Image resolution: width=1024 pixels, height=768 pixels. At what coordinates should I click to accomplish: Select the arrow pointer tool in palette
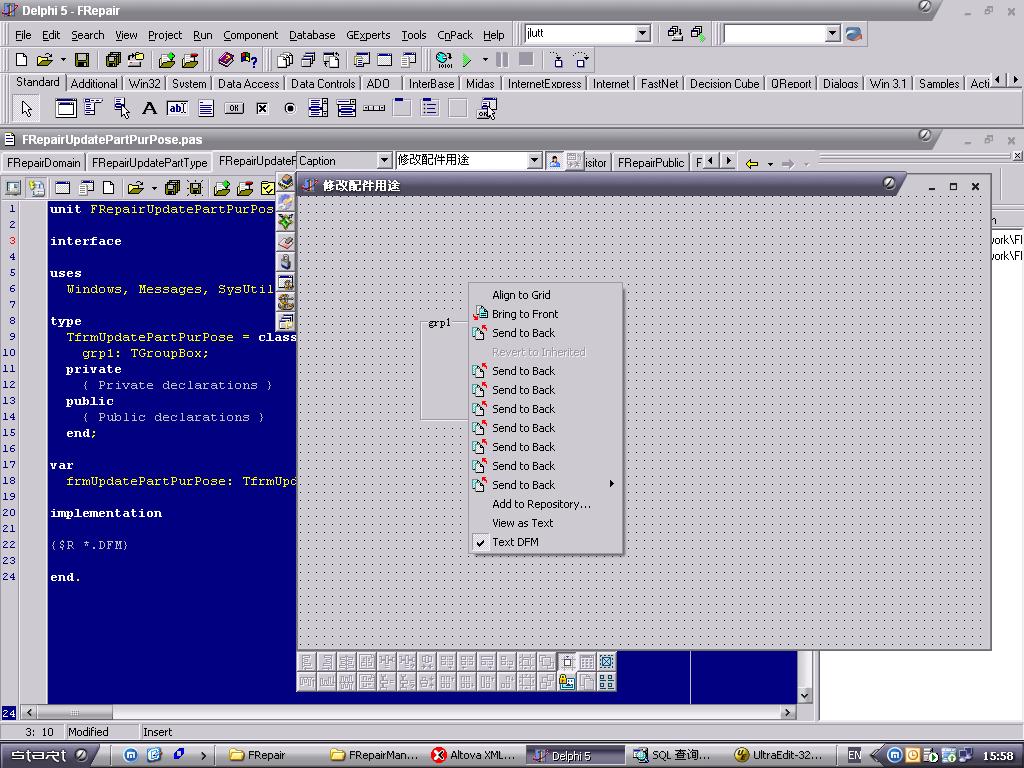[x=27, y=108]
